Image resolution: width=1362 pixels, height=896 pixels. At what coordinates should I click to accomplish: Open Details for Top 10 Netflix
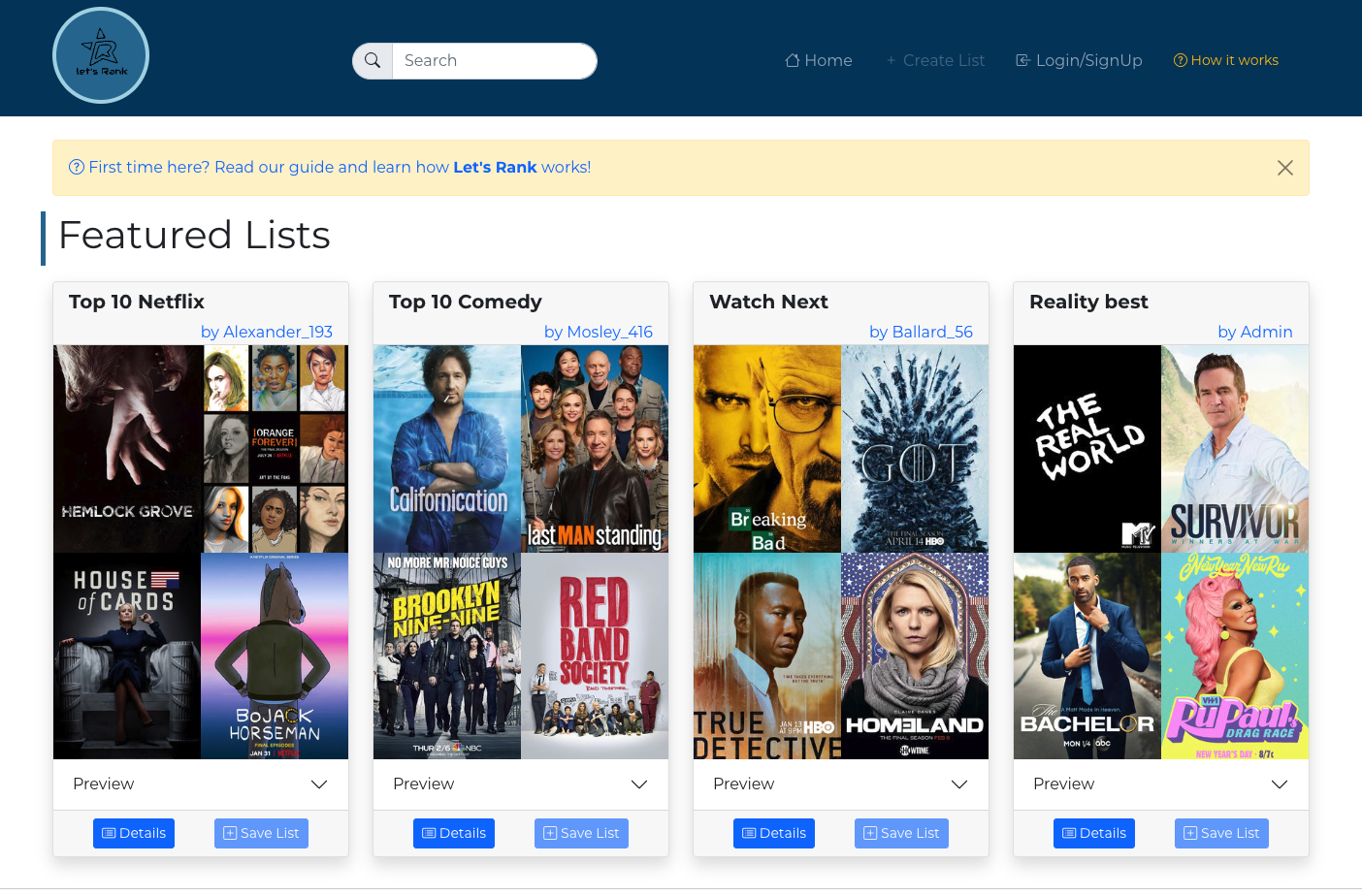134,833
